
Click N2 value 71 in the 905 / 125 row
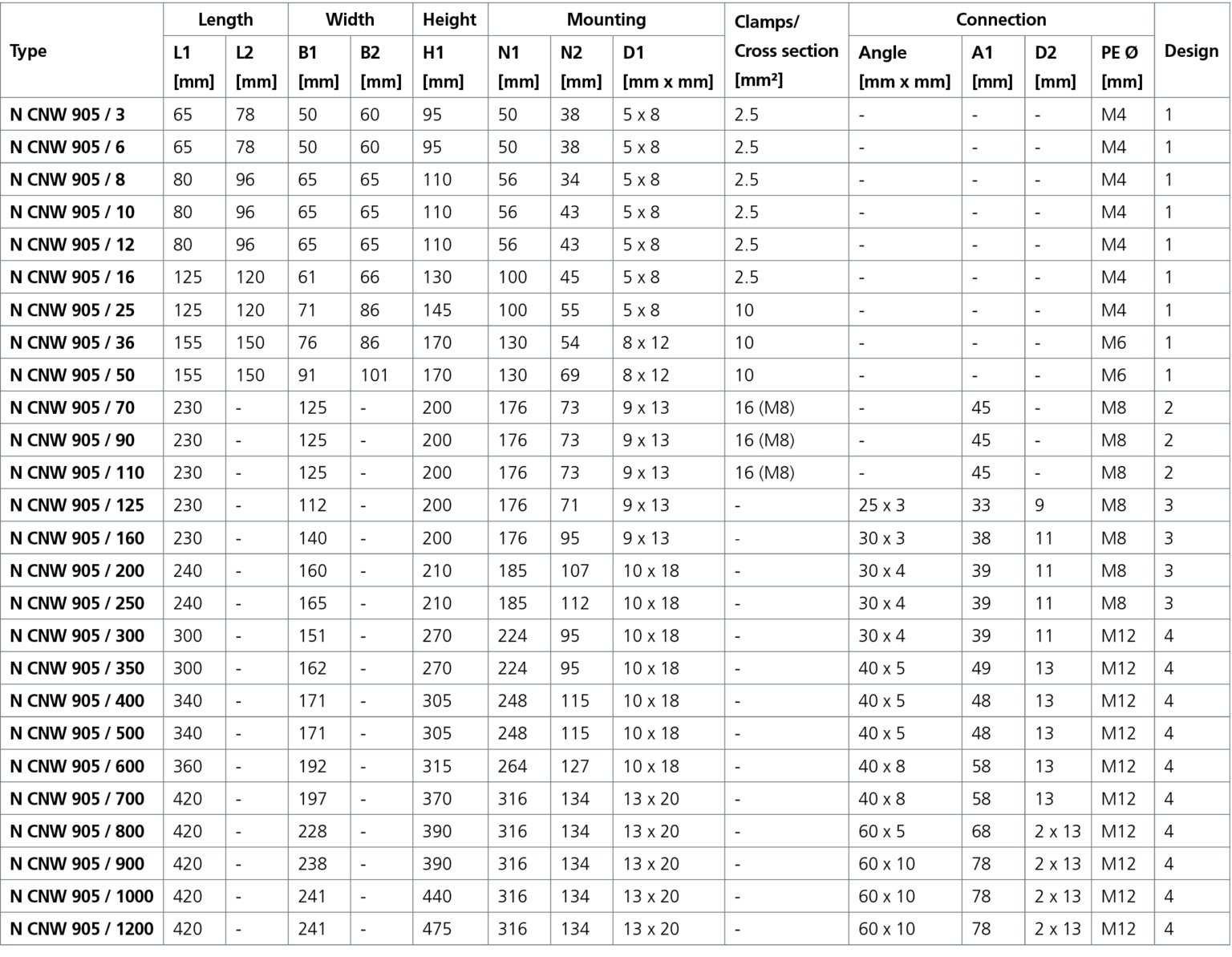coord(569,505)
